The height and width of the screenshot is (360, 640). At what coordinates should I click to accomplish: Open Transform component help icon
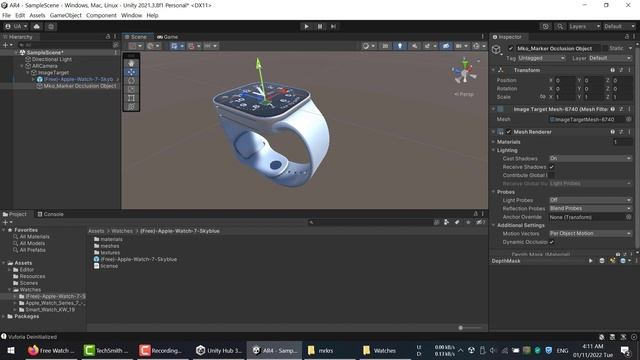point(613,70)
